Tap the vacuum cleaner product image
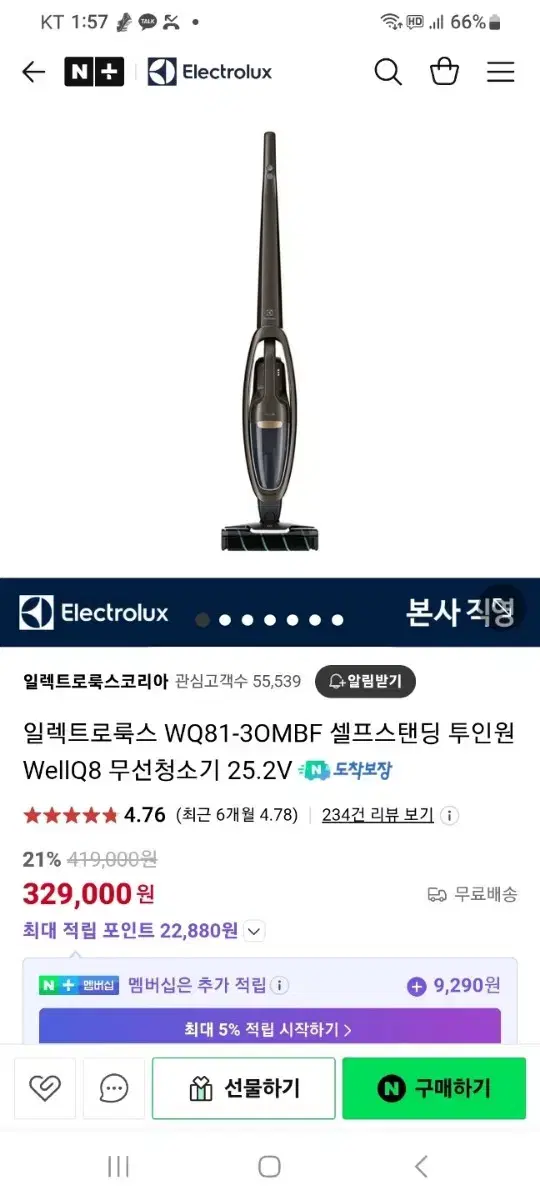Image resolution: width=540 pixels, height=1200 pixels. click(271, 340)
